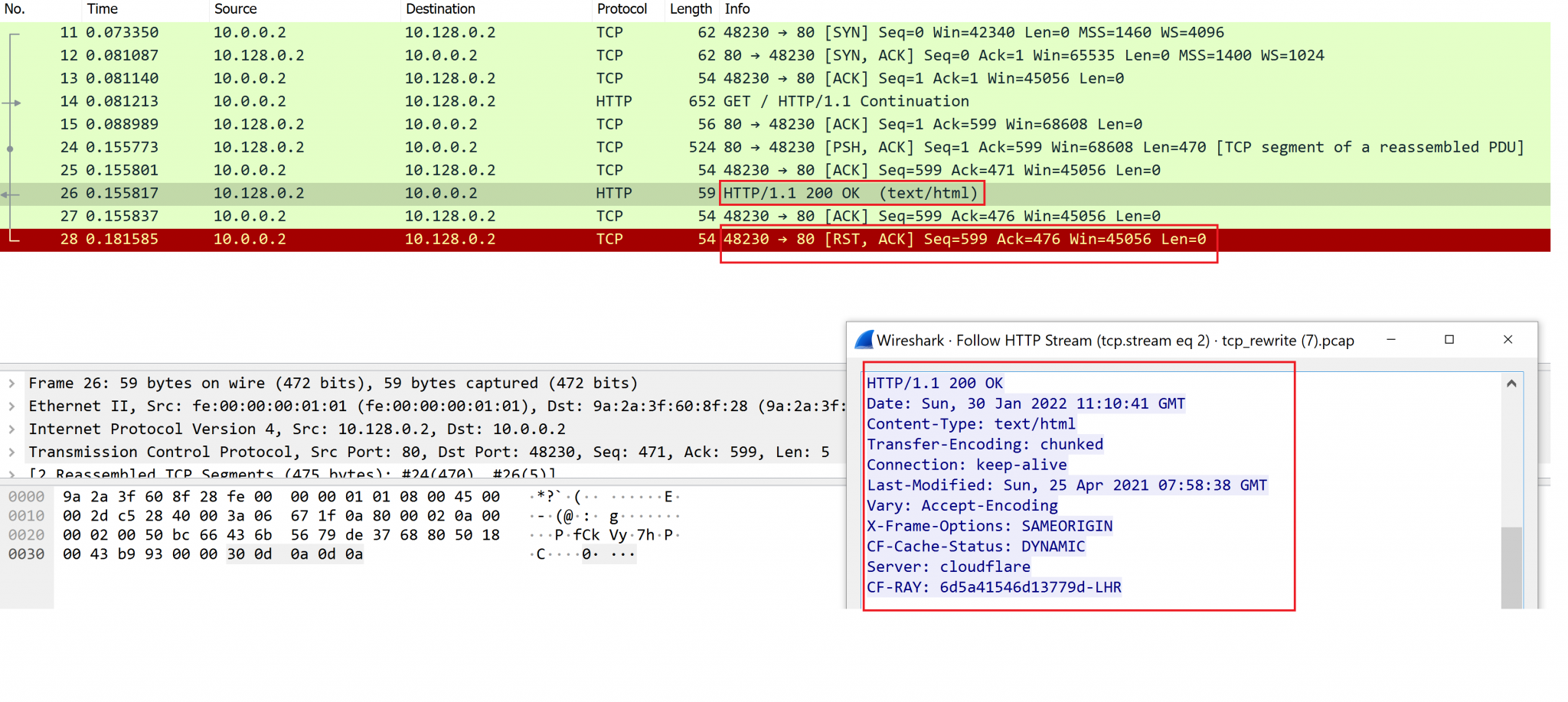Click the CF-RAY header line in the stream
This screenshot has width=1568, height=702.
pos(994,587)
